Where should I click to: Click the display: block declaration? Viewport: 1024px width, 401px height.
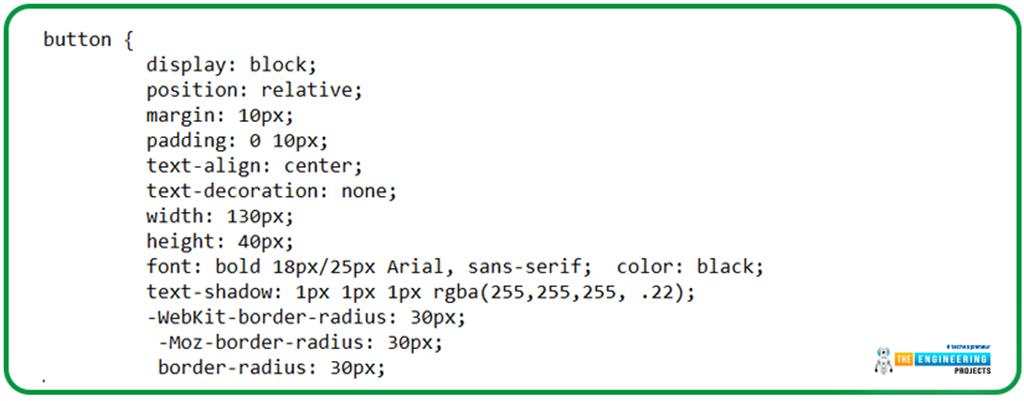[x=231, y=65]
